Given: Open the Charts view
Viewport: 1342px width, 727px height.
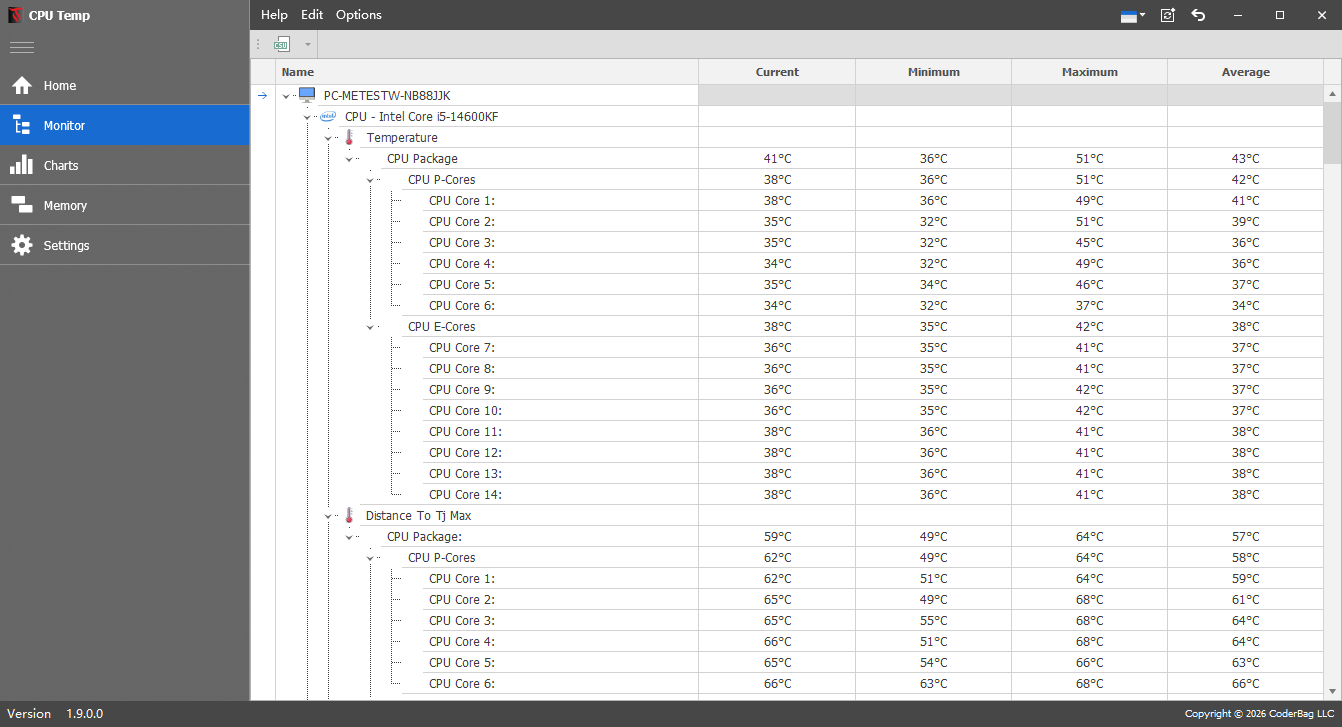Looking at the screenshot, I should pos(60,166).
